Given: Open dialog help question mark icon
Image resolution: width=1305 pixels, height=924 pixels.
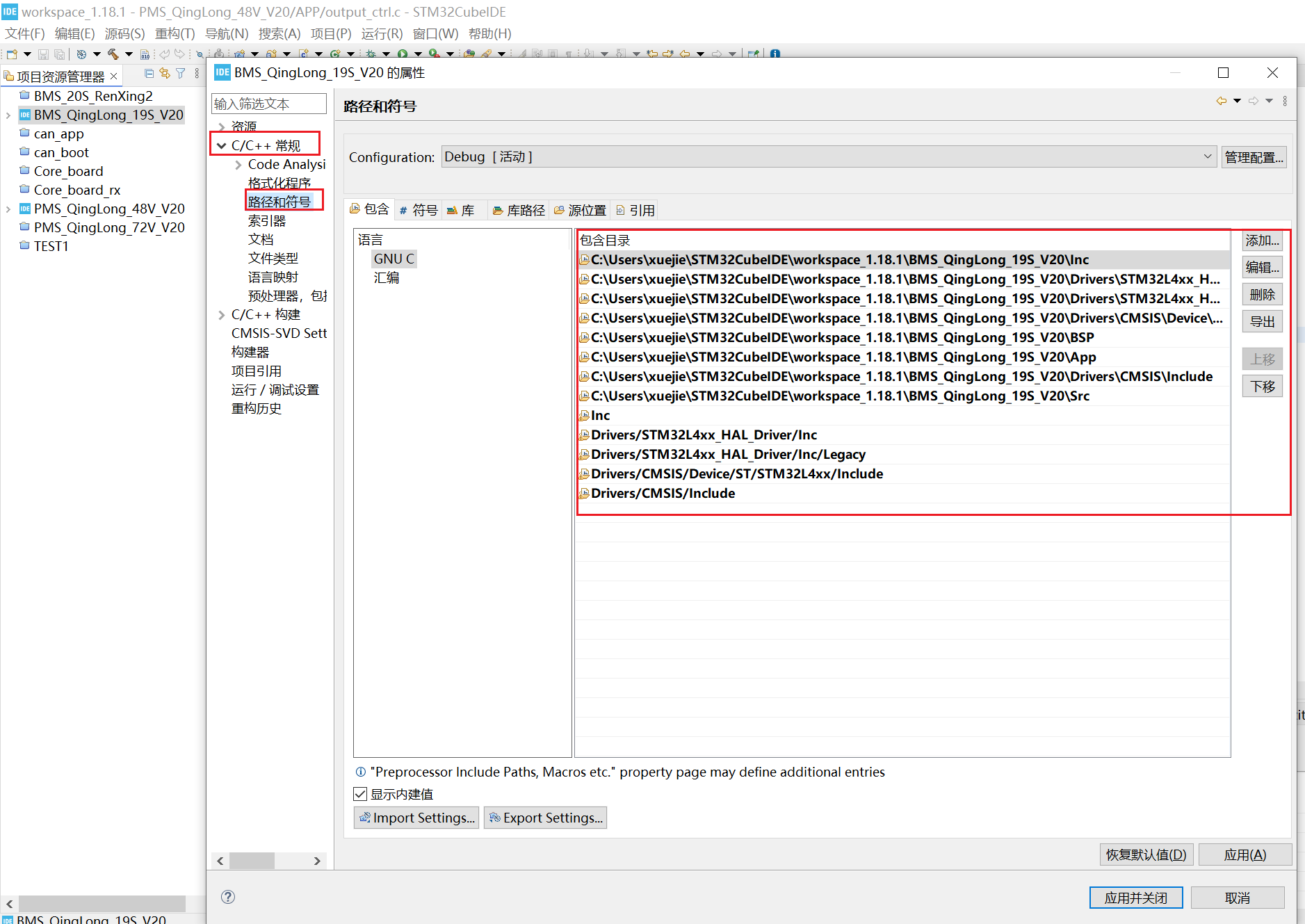Looking at the screenshot, I should pos(228,897).
